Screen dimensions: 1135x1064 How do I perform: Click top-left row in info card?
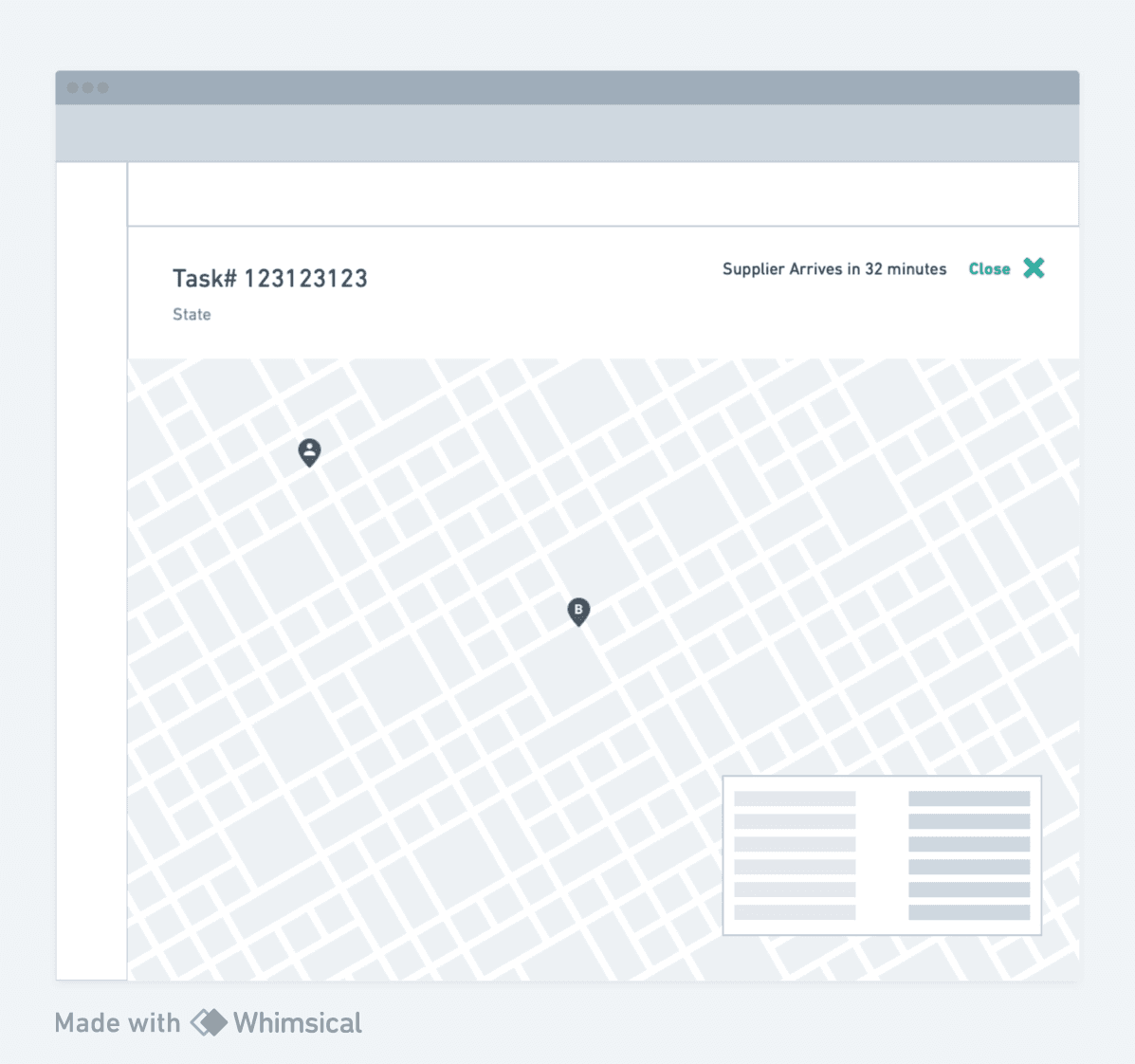795,798
